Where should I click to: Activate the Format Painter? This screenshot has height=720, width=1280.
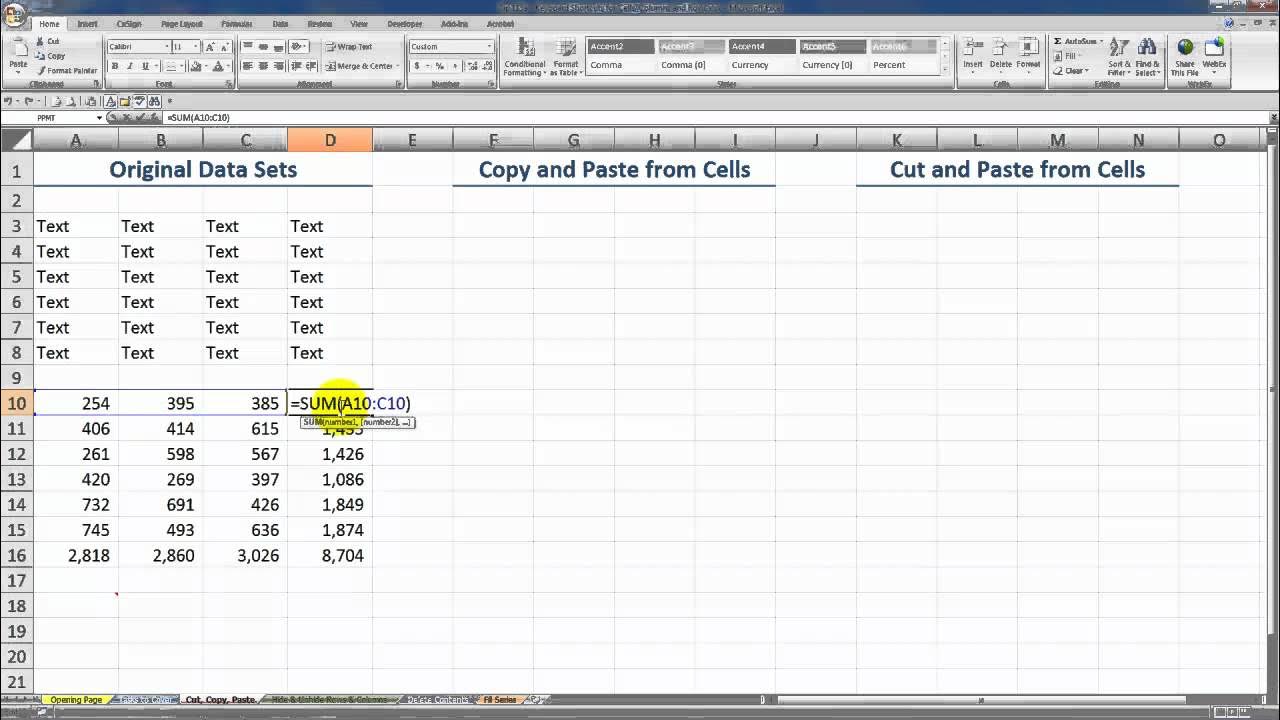pos(67,71)
